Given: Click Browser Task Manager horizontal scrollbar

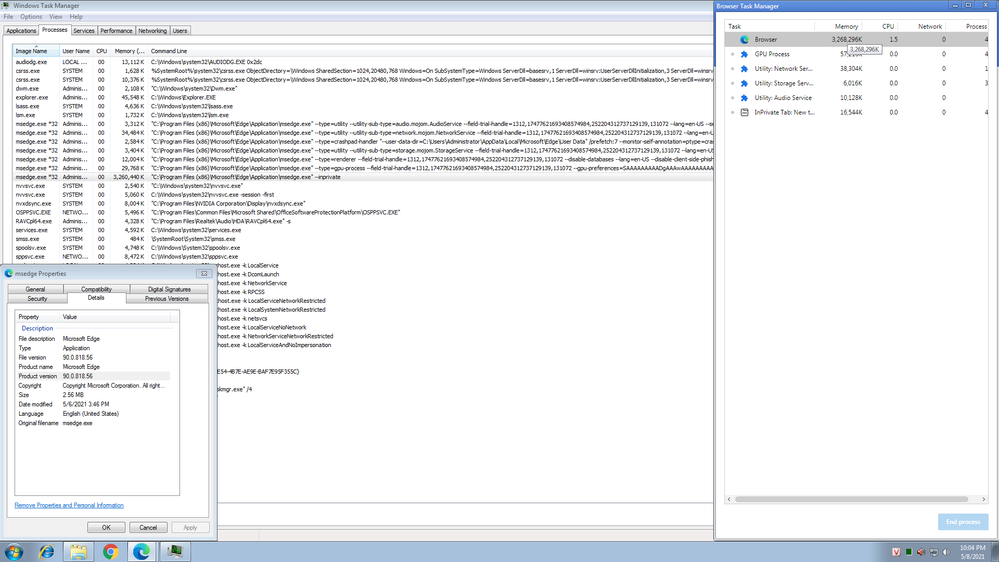Looking at the screenshot, I should pyautogui.click(x=851, y=500).
